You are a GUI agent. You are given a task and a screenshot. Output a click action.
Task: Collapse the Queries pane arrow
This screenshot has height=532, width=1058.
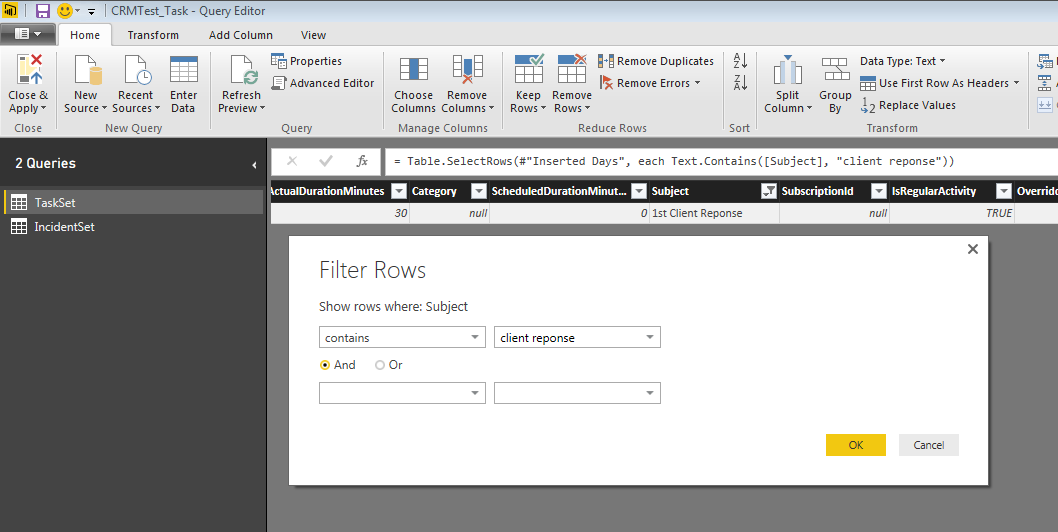254,164
